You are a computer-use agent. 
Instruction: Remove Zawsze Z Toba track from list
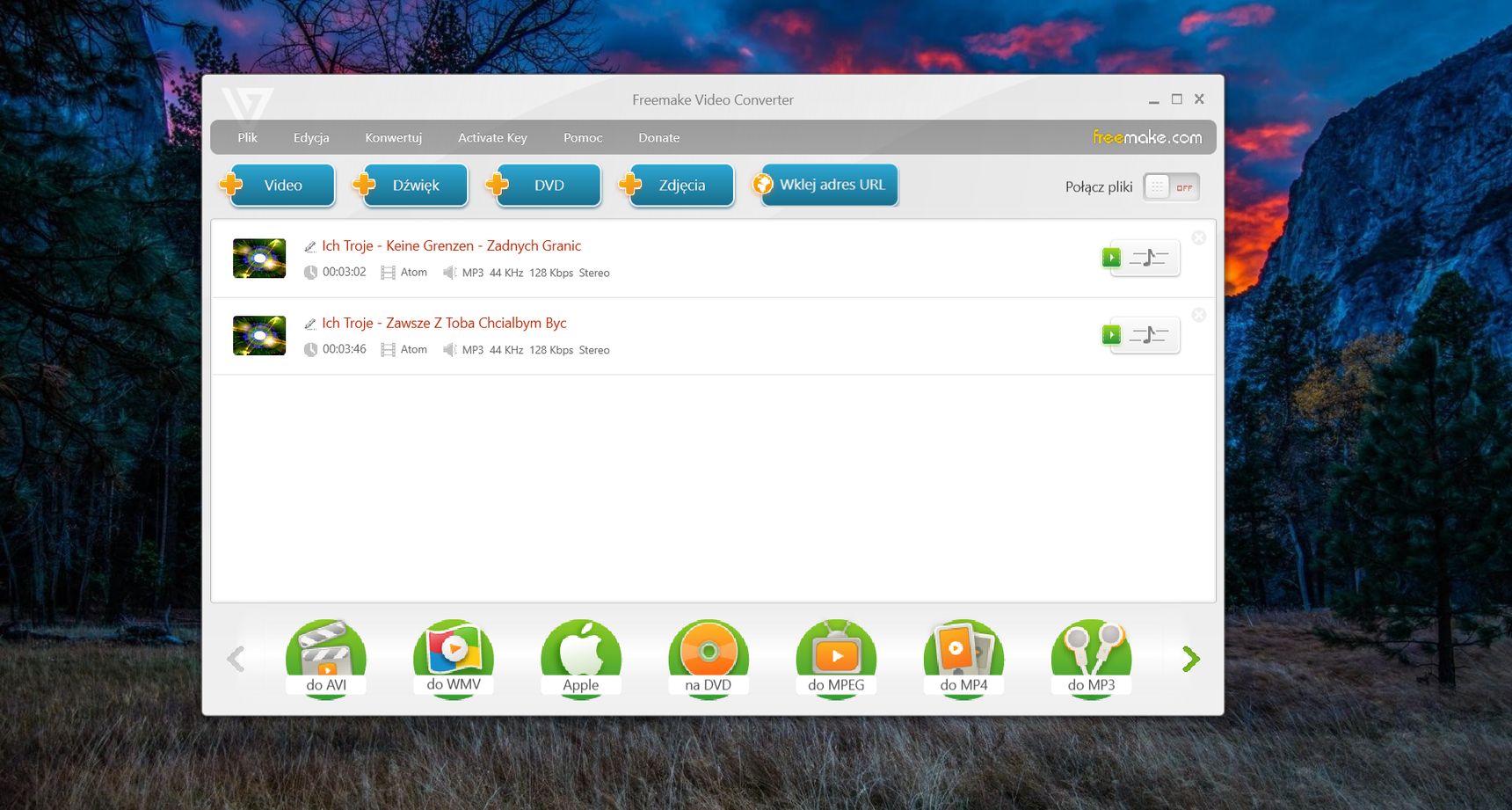[1198, 315]
